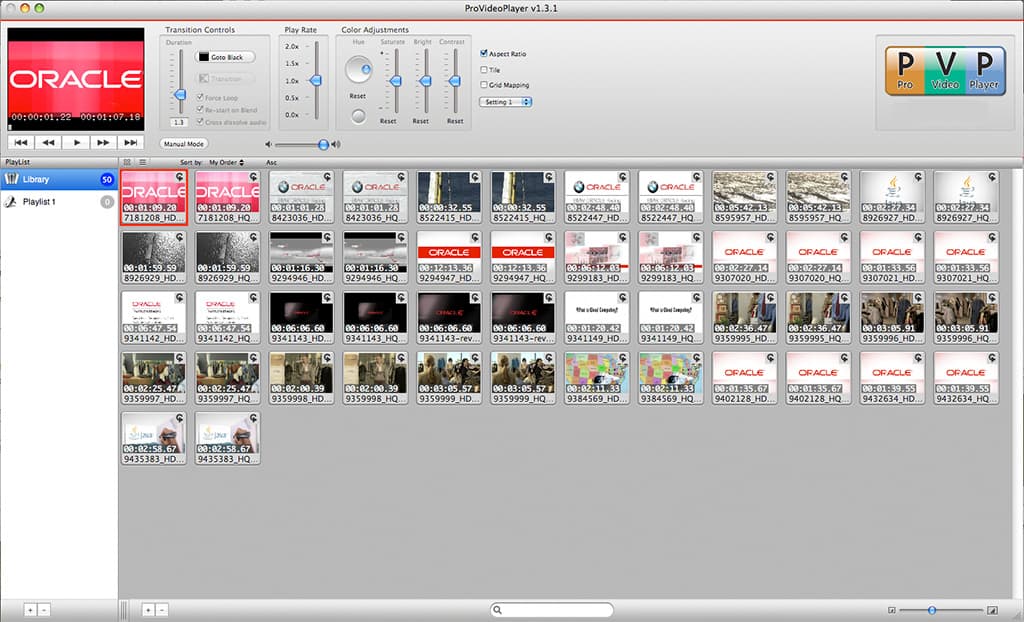
Task: Add a playlist with the sidebar plus button
Action: 30,610
